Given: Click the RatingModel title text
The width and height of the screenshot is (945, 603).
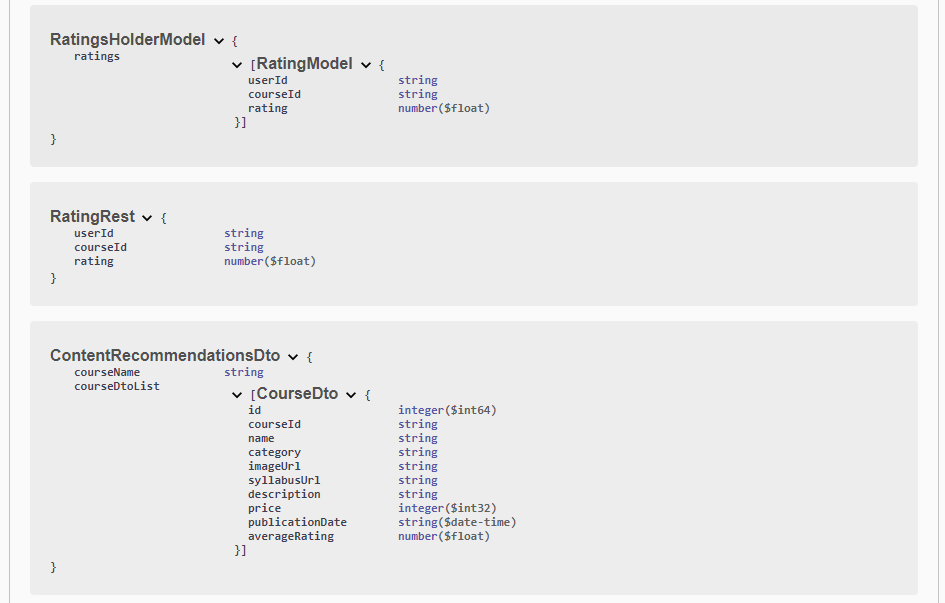Looking at the screenshot, I should [304, 63].
